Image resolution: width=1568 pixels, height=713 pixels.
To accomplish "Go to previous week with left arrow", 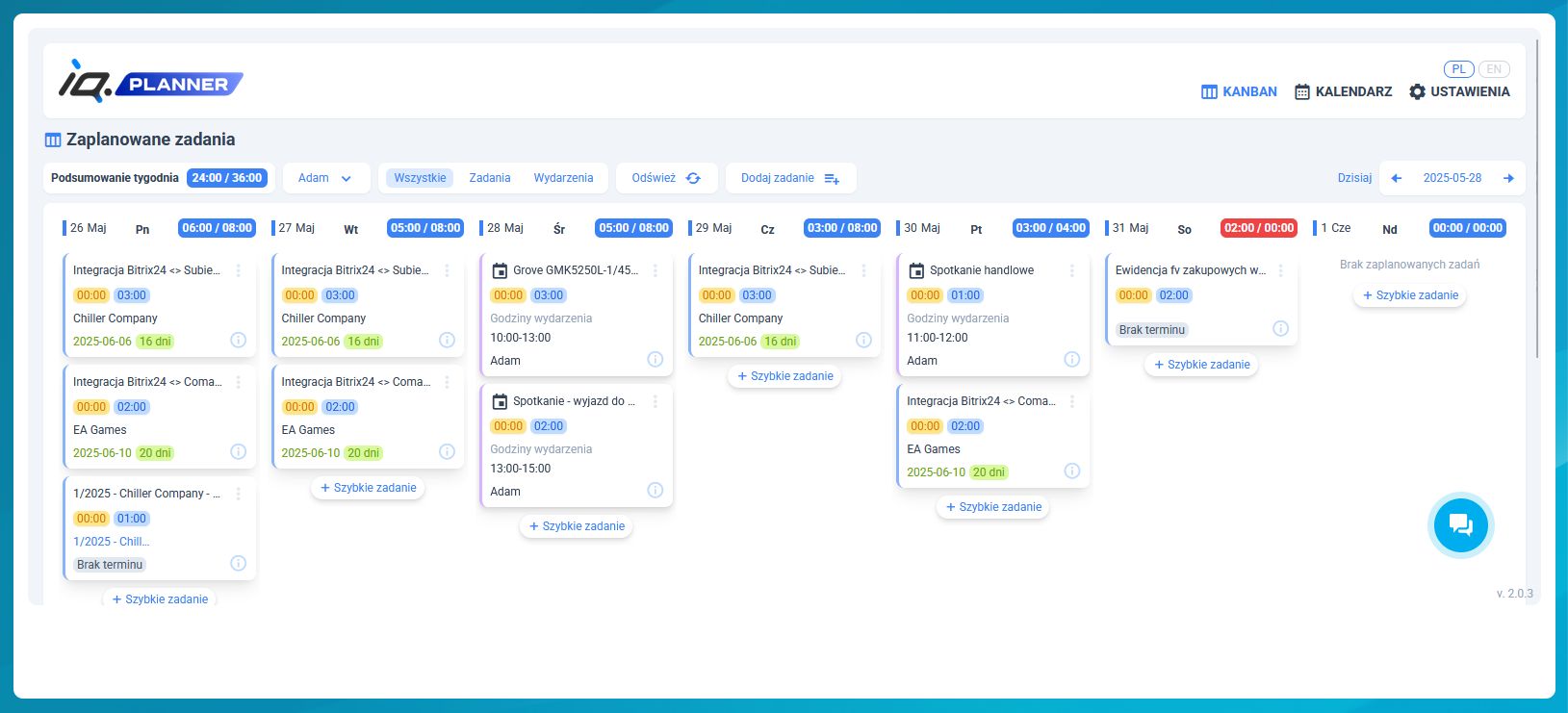I will [1397, 178].
